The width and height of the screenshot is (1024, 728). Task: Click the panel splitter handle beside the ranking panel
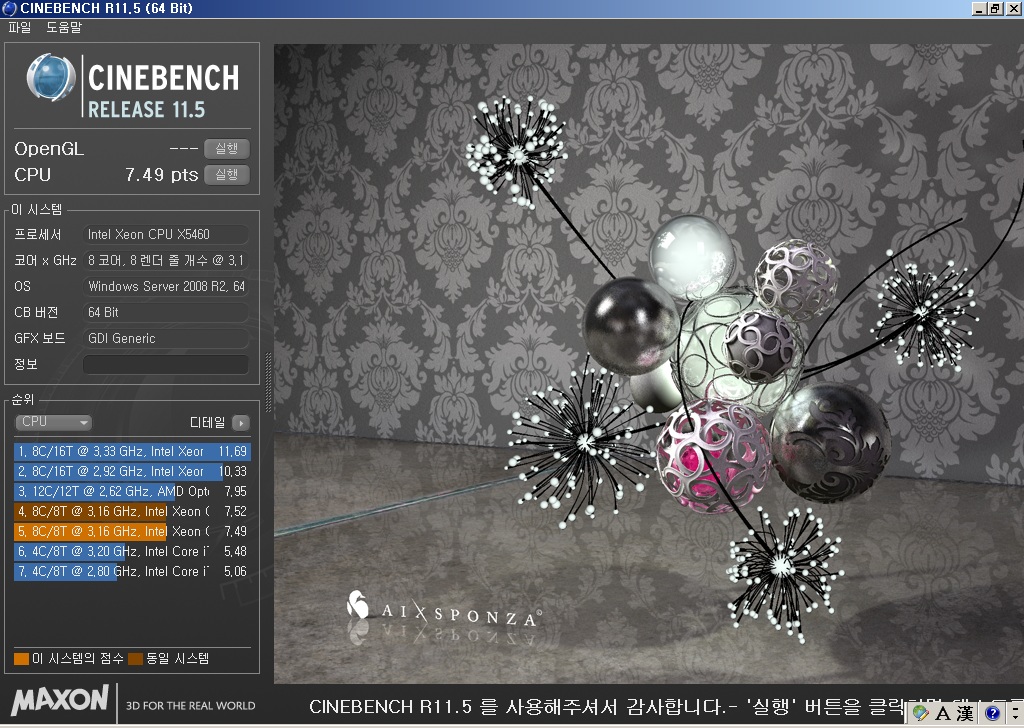(268, 382)
